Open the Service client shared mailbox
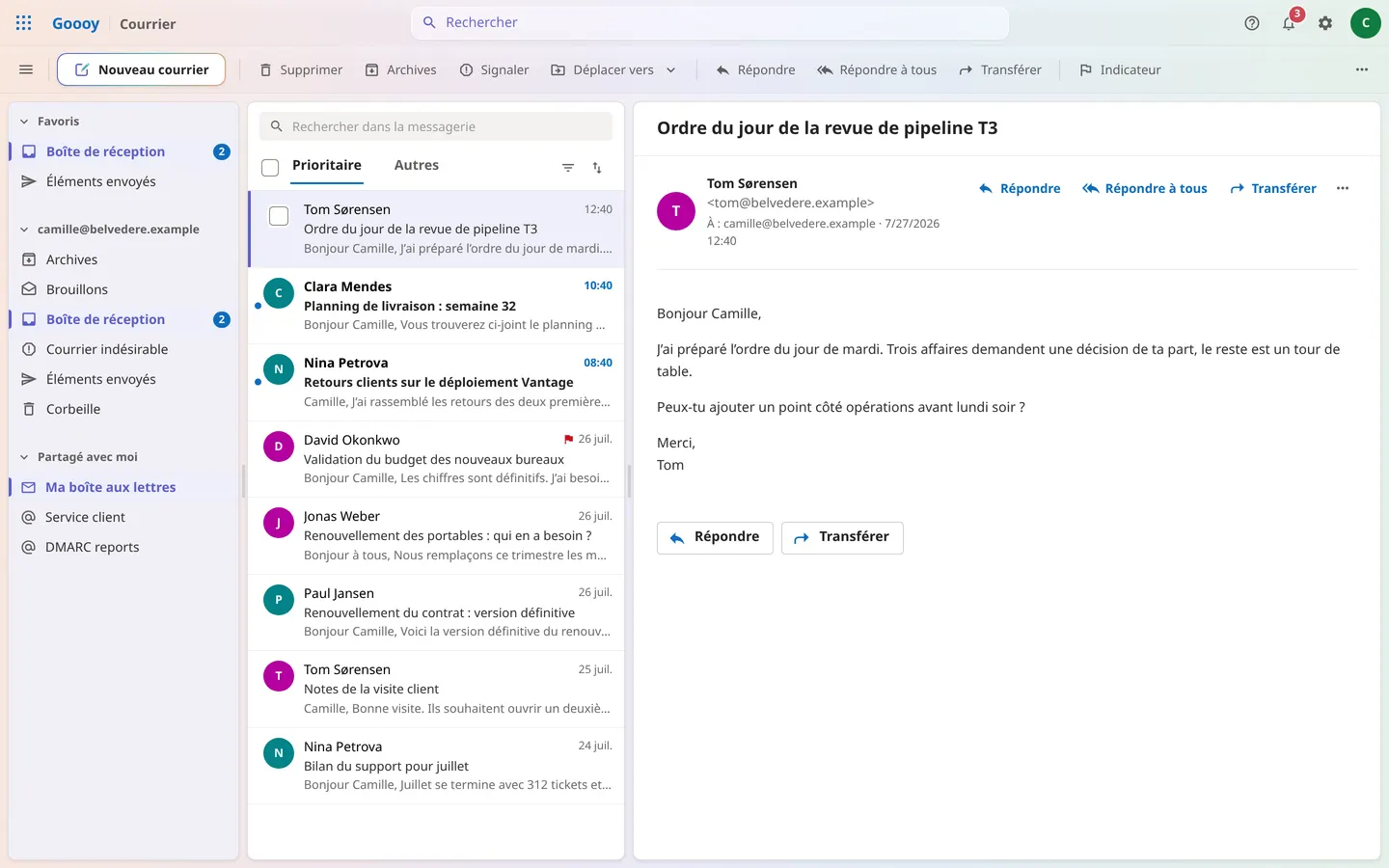This screenshot has width=1389, height=868. (123, 517)
